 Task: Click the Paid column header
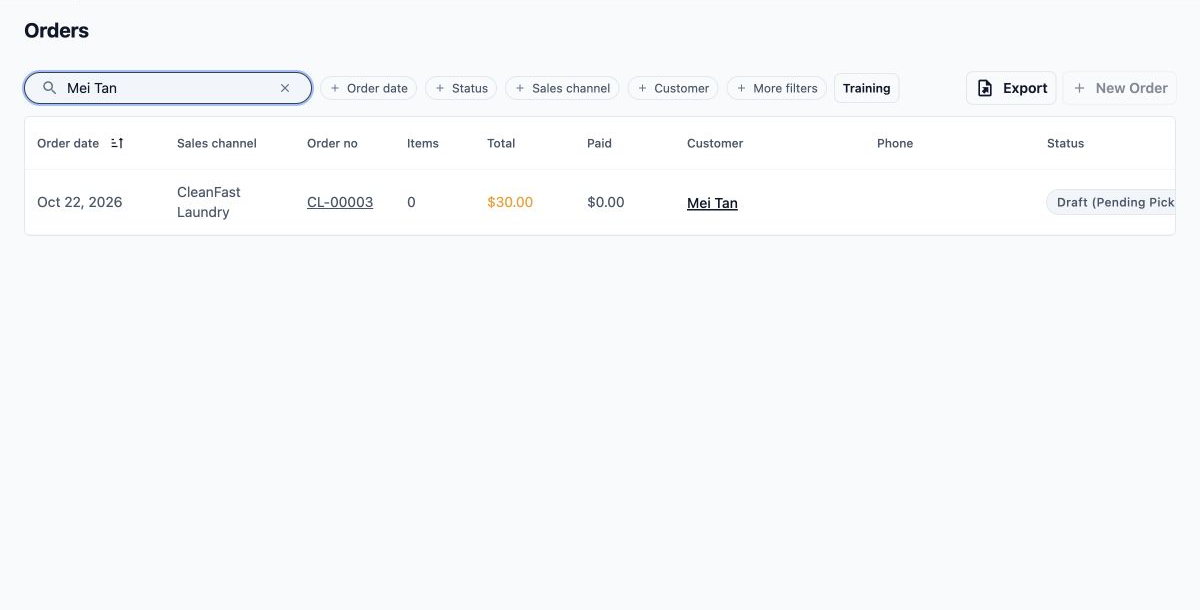point(599,143)
